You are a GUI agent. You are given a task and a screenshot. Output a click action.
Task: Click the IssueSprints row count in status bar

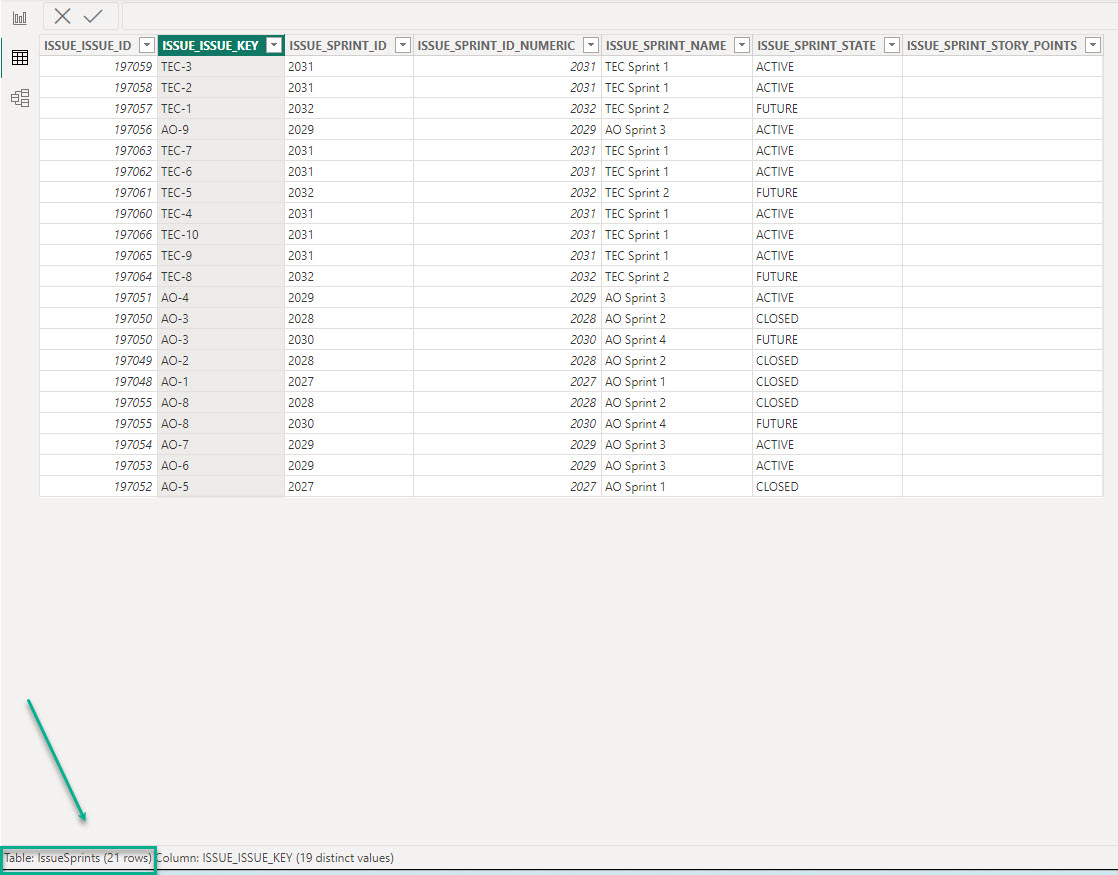(x=78, y=858)
